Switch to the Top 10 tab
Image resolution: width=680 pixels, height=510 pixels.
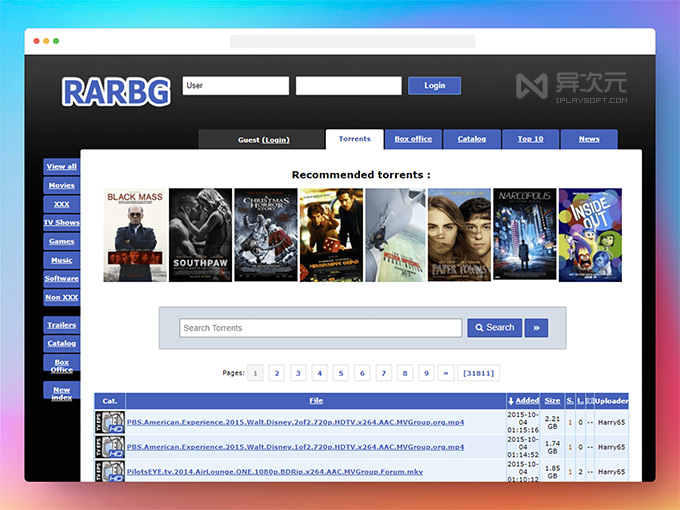pyautogui.click(x=530, y=139)
